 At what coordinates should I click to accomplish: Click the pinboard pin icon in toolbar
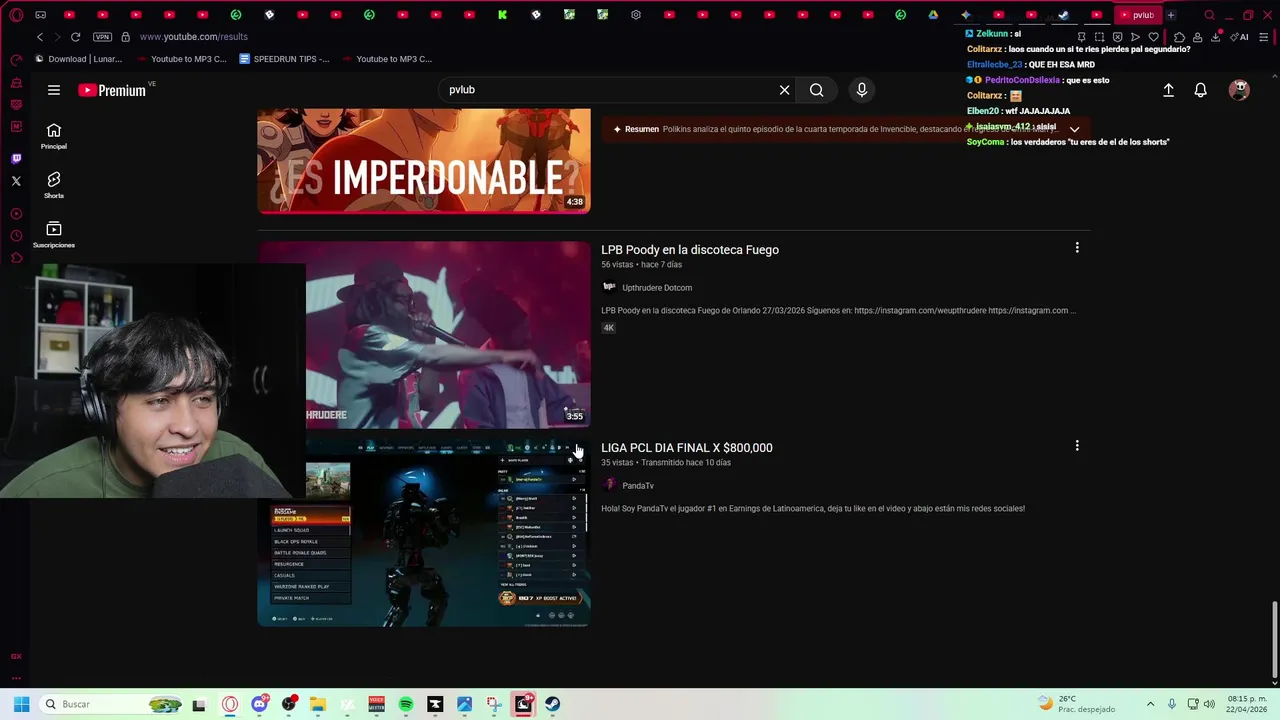pyautogui.click(x=1081, y=37)
